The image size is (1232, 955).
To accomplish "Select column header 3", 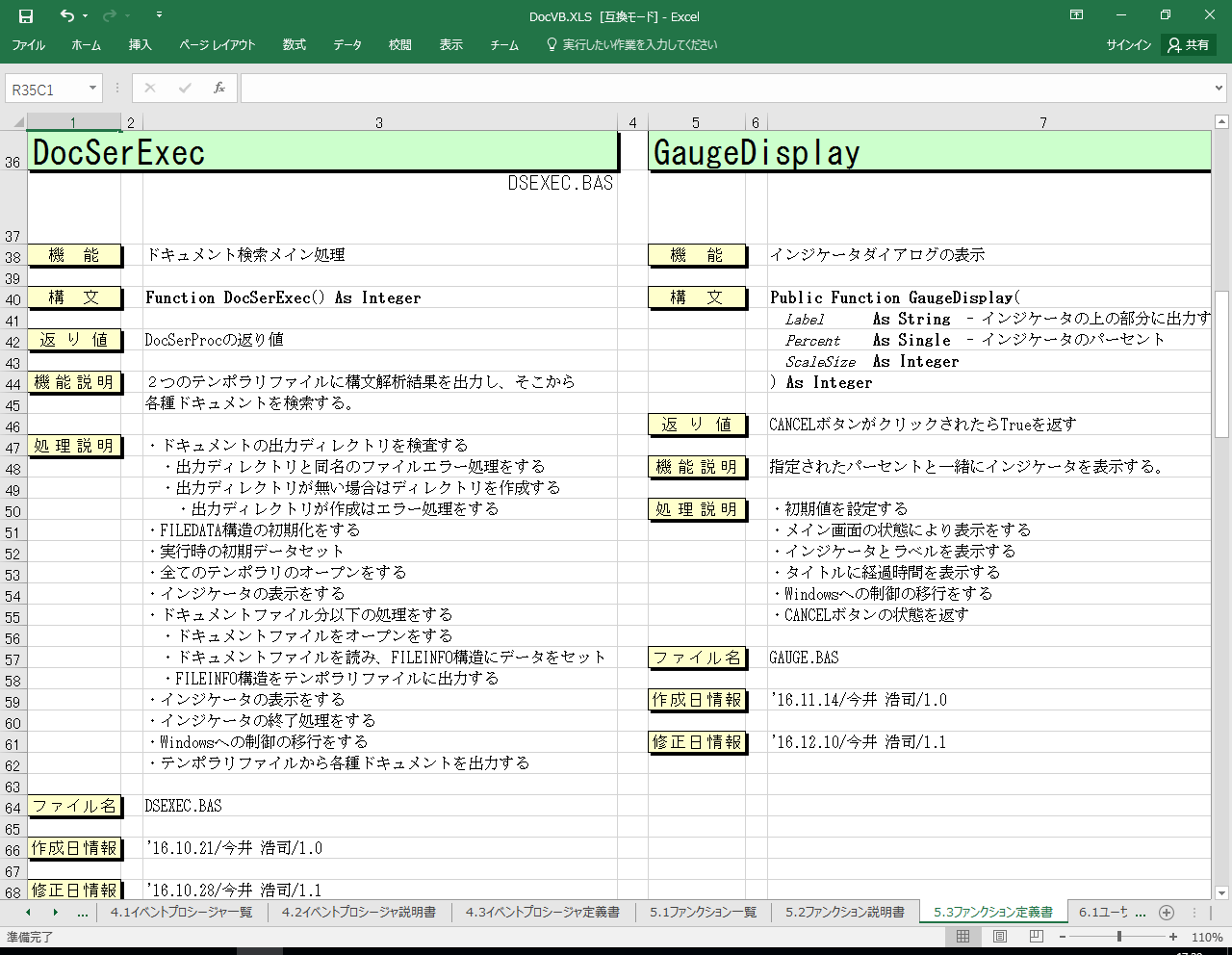I will point(379,122).
